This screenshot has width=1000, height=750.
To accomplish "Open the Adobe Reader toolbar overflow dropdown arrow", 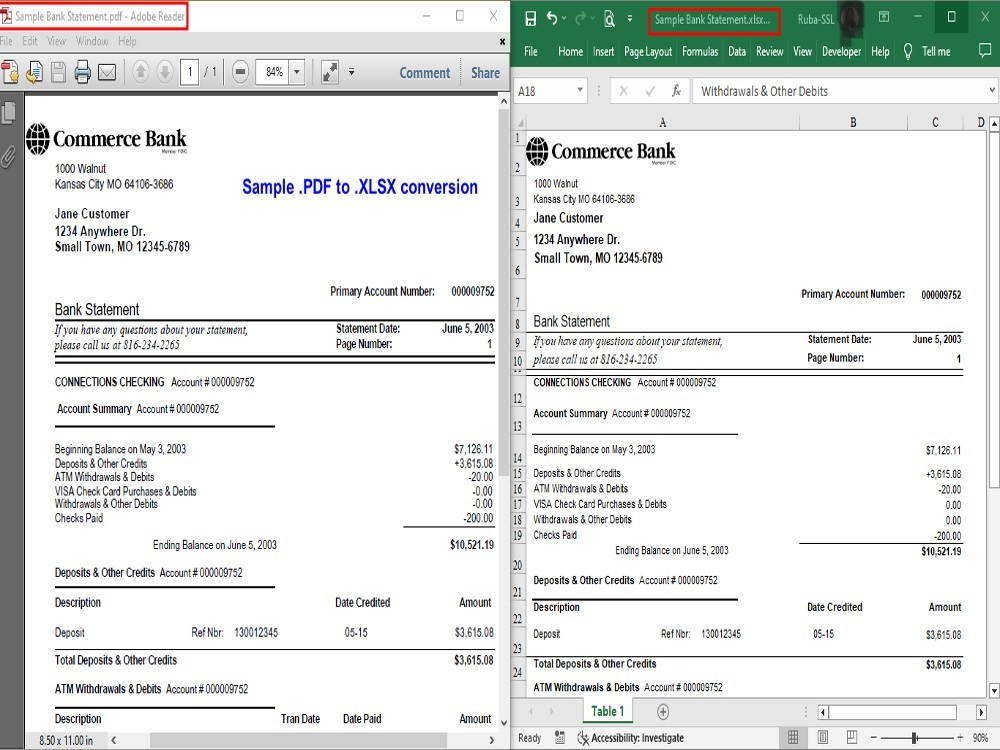I will tap(351, 72).
